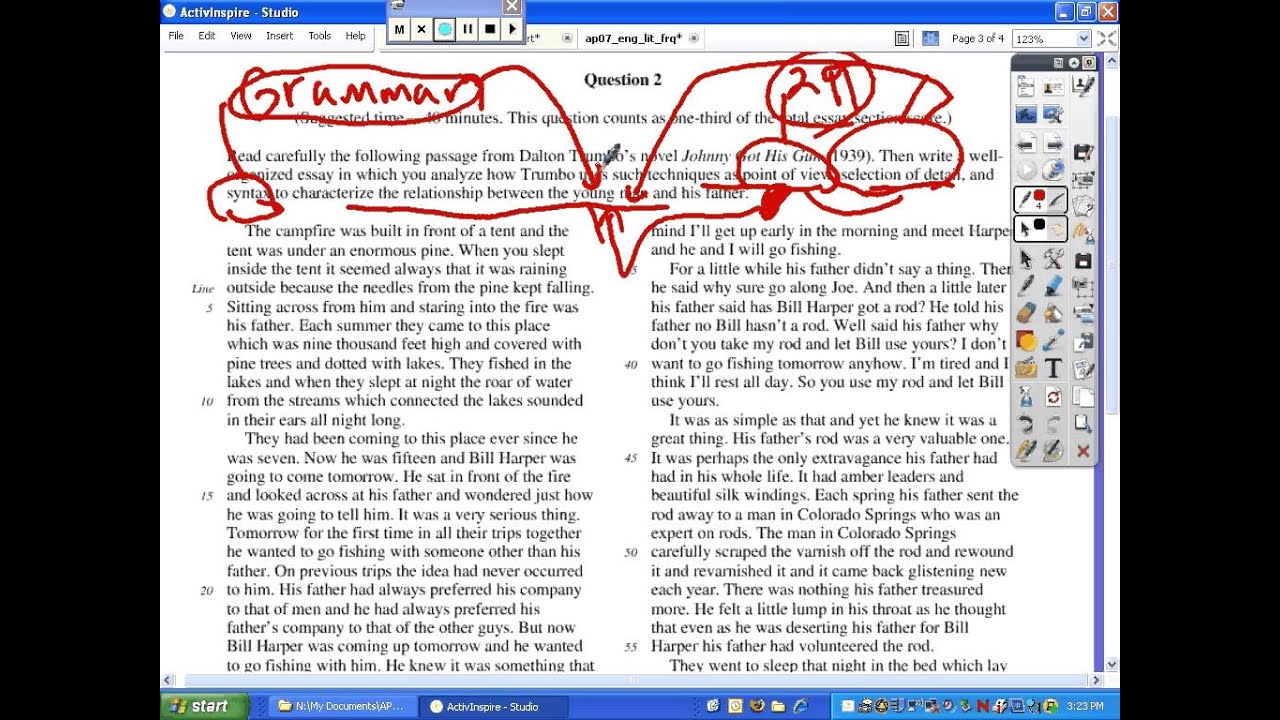Click the "Page 3 of 4" indicator
Screen dimensions: 1280x720
978,38
